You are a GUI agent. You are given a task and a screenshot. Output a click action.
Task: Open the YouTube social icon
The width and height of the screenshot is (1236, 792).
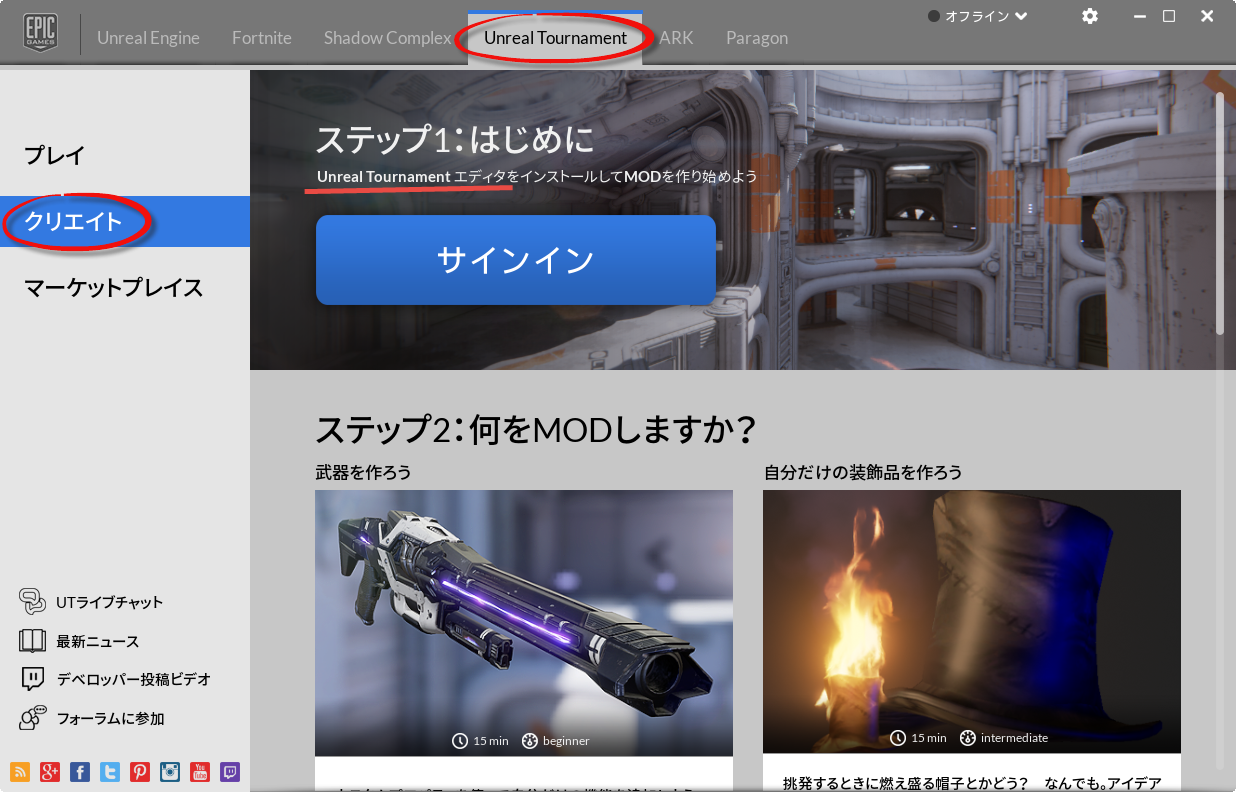pos(200,771)
